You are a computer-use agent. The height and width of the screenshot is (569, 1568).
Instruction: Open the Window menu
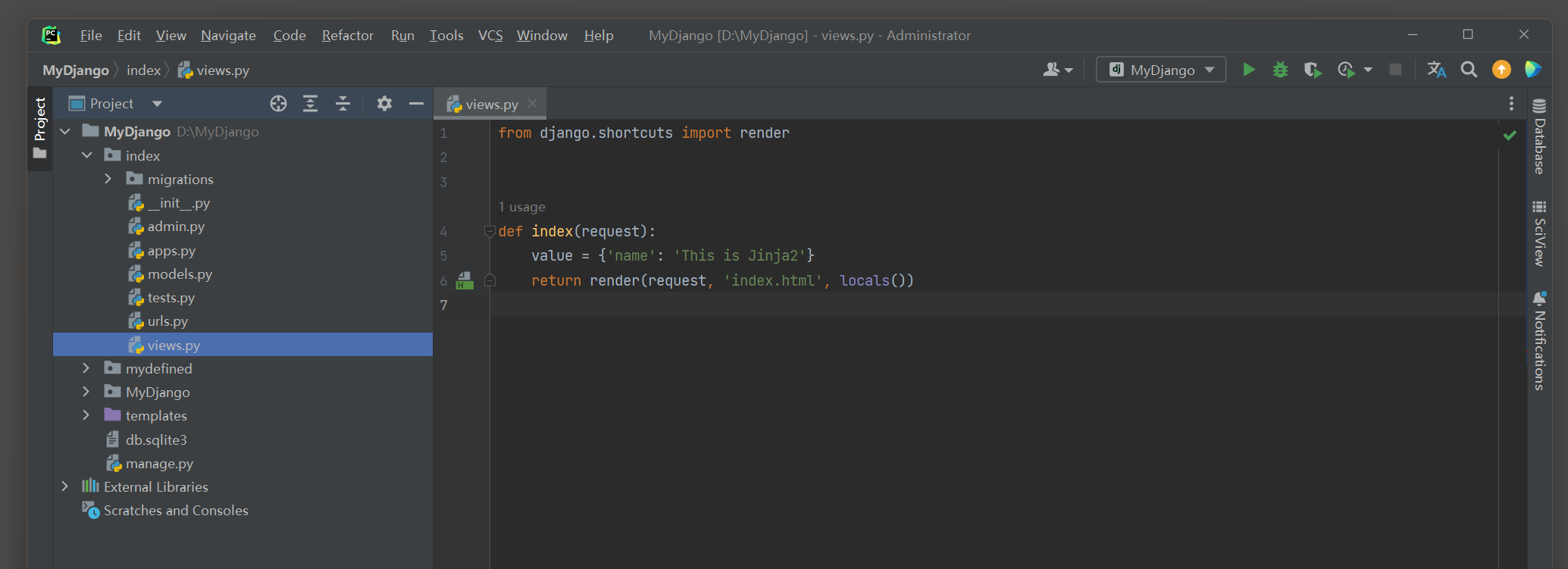pos(542,35)
